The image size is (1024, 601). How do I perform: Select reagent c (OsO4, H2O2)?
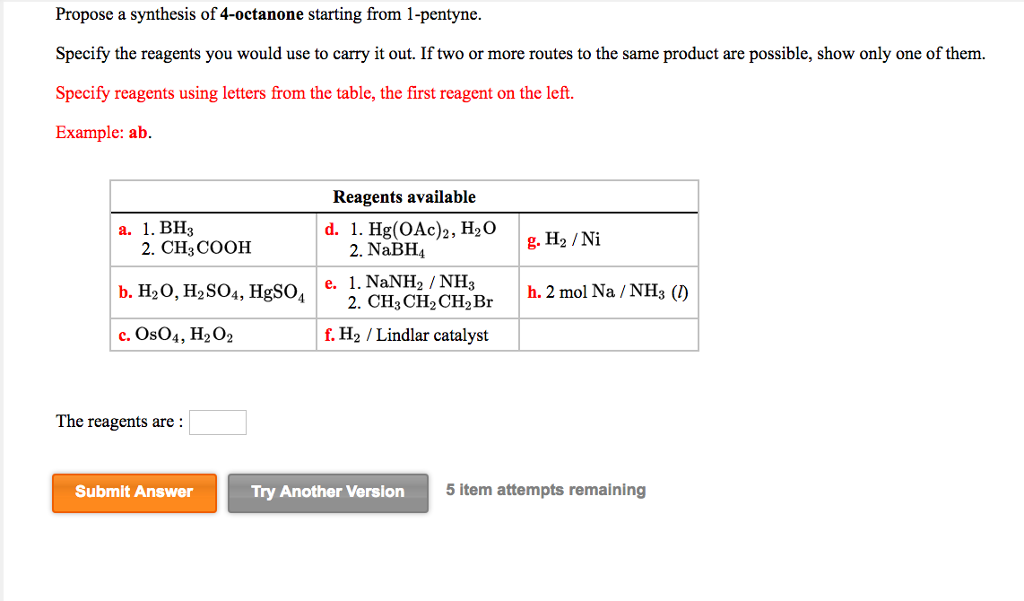click(180, 335)
